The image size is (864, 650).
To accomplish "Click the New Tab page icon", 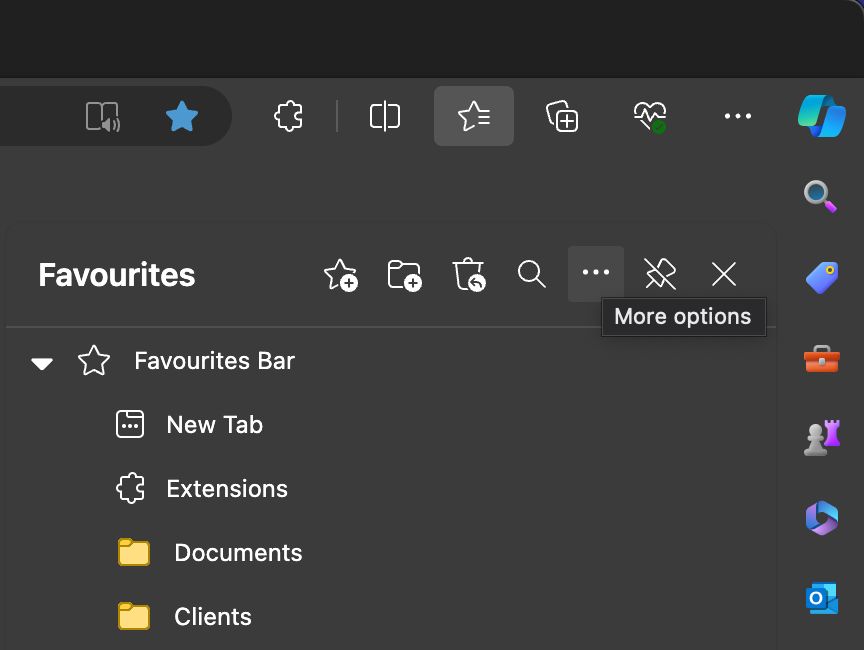I will pyautogui.click(x=130, y=424).
